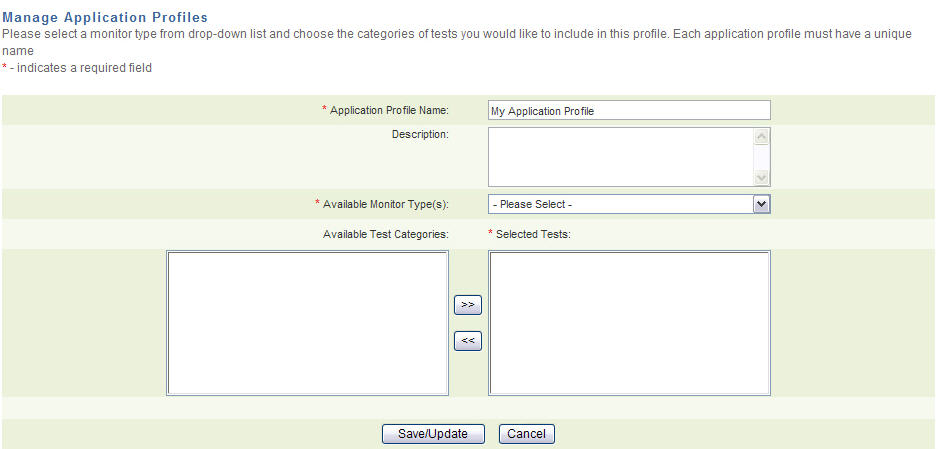Click the 'Available Test Categories:' label

(x=385, y=234)
